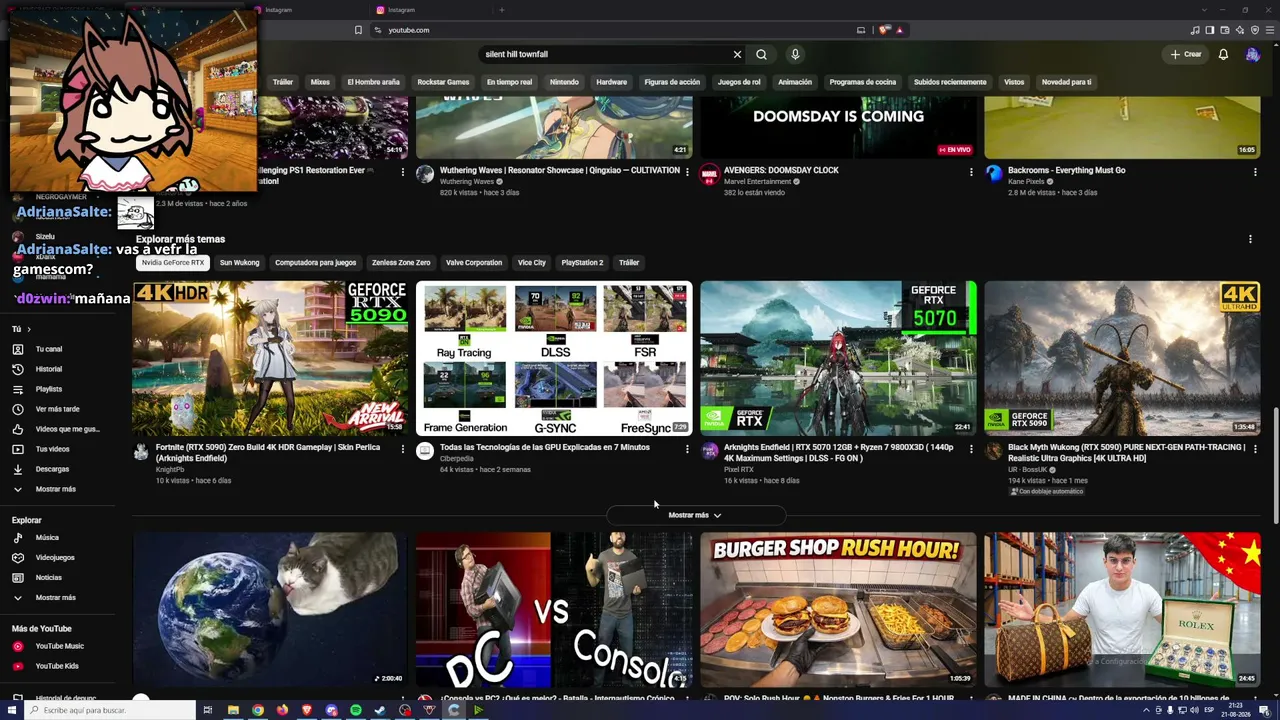This screenshot has height=720, width=1280.
Task: Open the Burger Shop Rush Hour thumbnail
Action: 838,609
